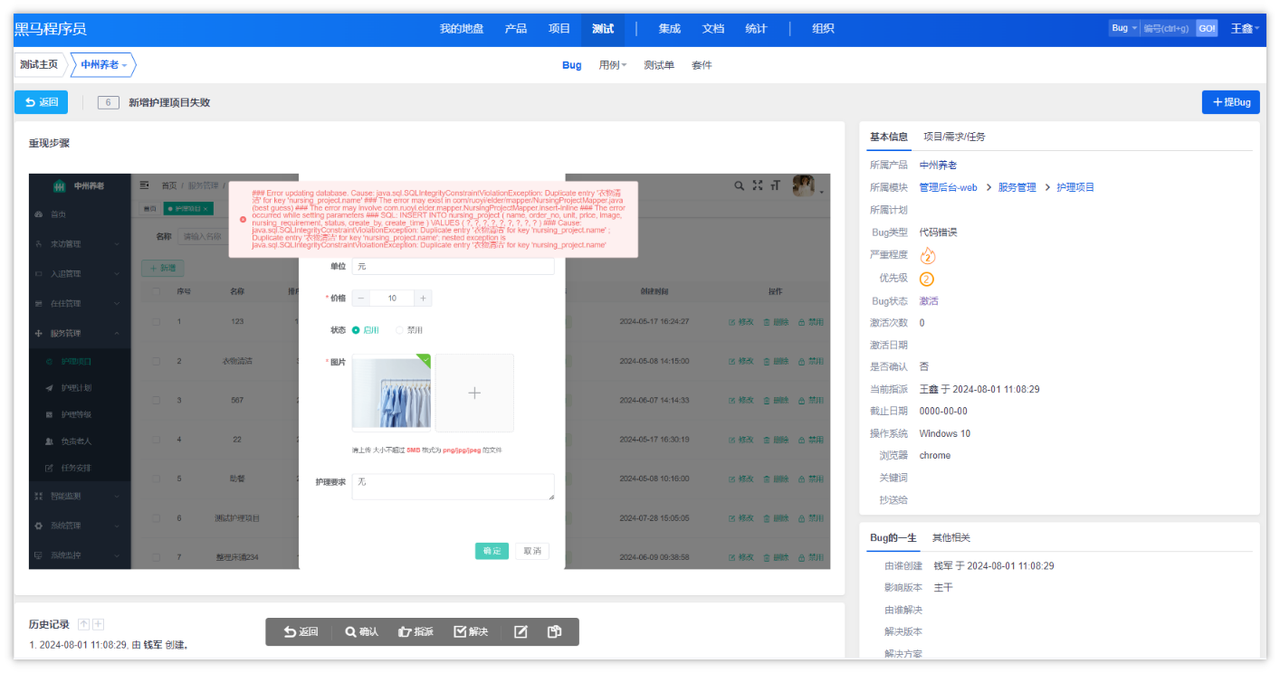Open the 中州养老 product switcher in breadcrumb
This screenshot has width=1280, height=673.
[x=103, y=65]
